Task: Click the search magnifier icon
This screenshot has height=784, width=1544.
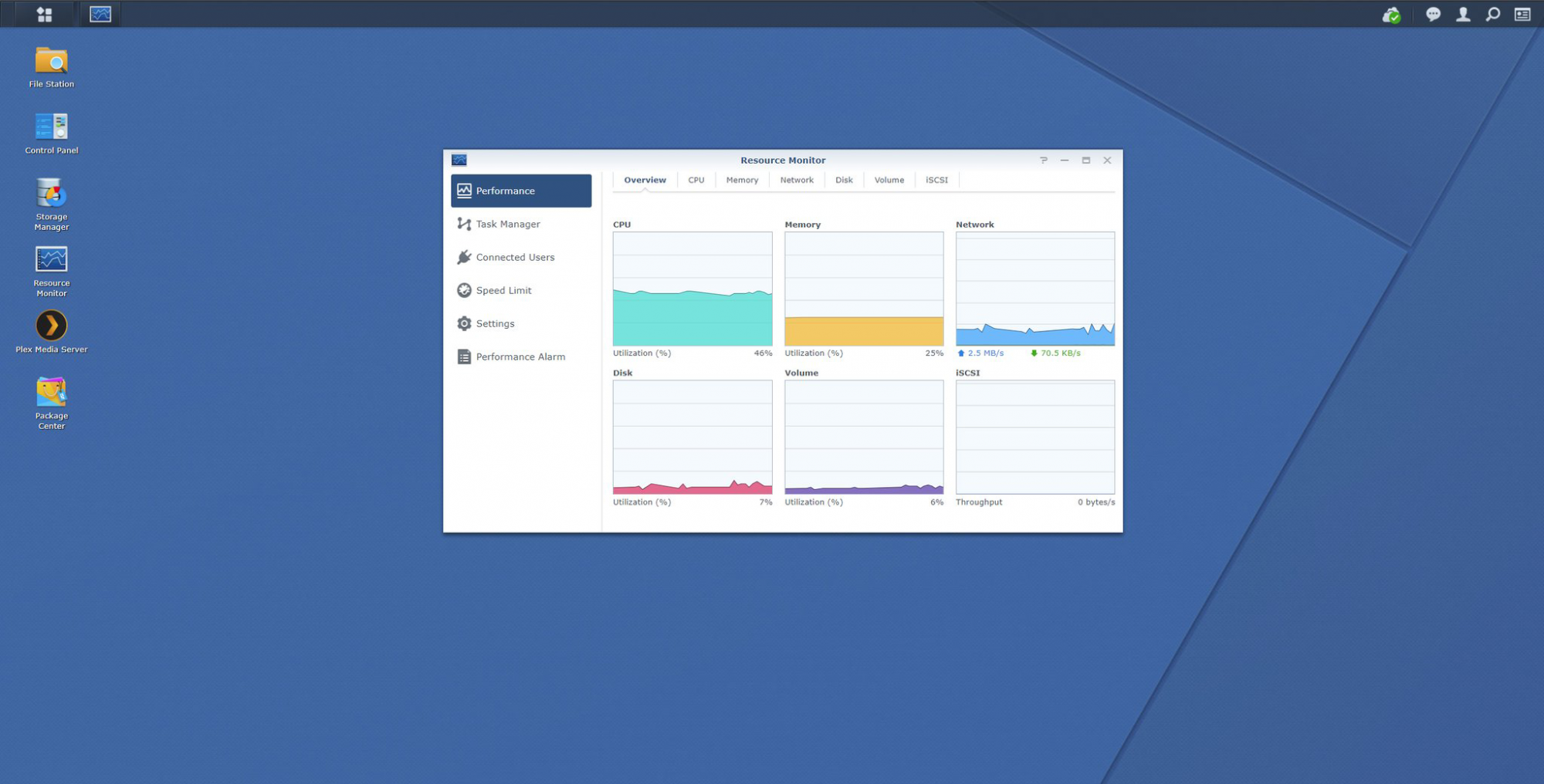Action: click(x=1493, y=15)
